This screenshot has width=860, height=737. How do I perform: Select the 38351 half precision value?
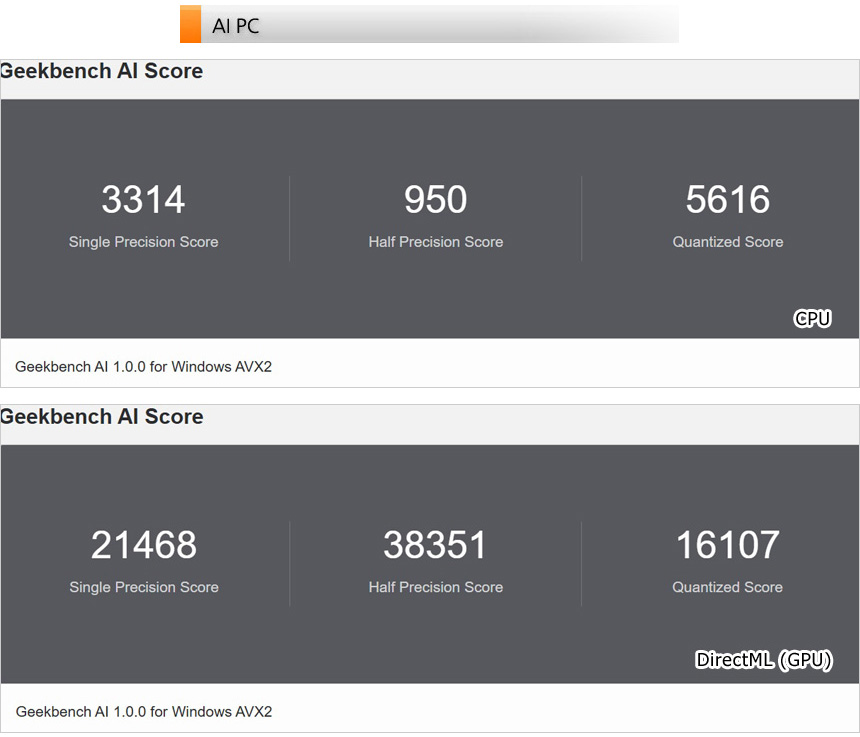coord(435,545)
